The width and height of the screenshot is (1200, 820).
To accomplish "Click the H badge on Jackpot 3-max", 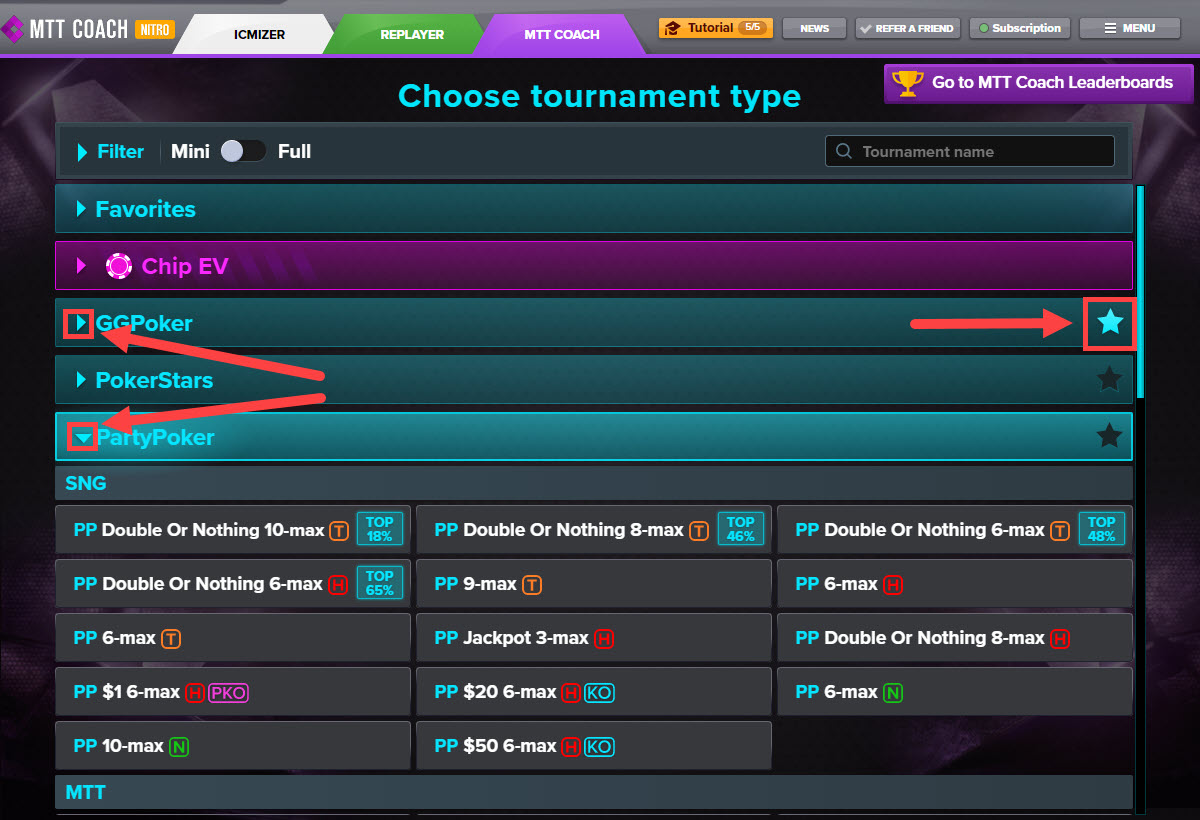I will [604, 638].
